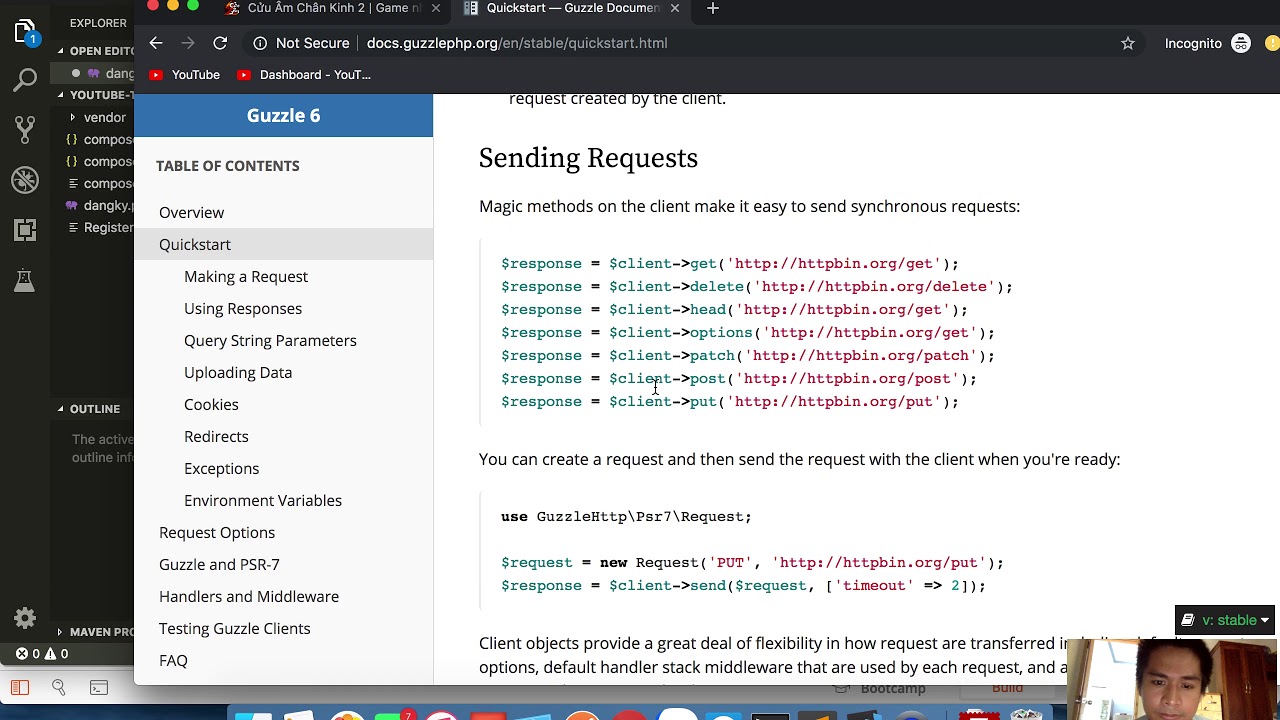Open Testing Guzzle Clients page
The image size is (1280, 720).
(x=235, y=628)
